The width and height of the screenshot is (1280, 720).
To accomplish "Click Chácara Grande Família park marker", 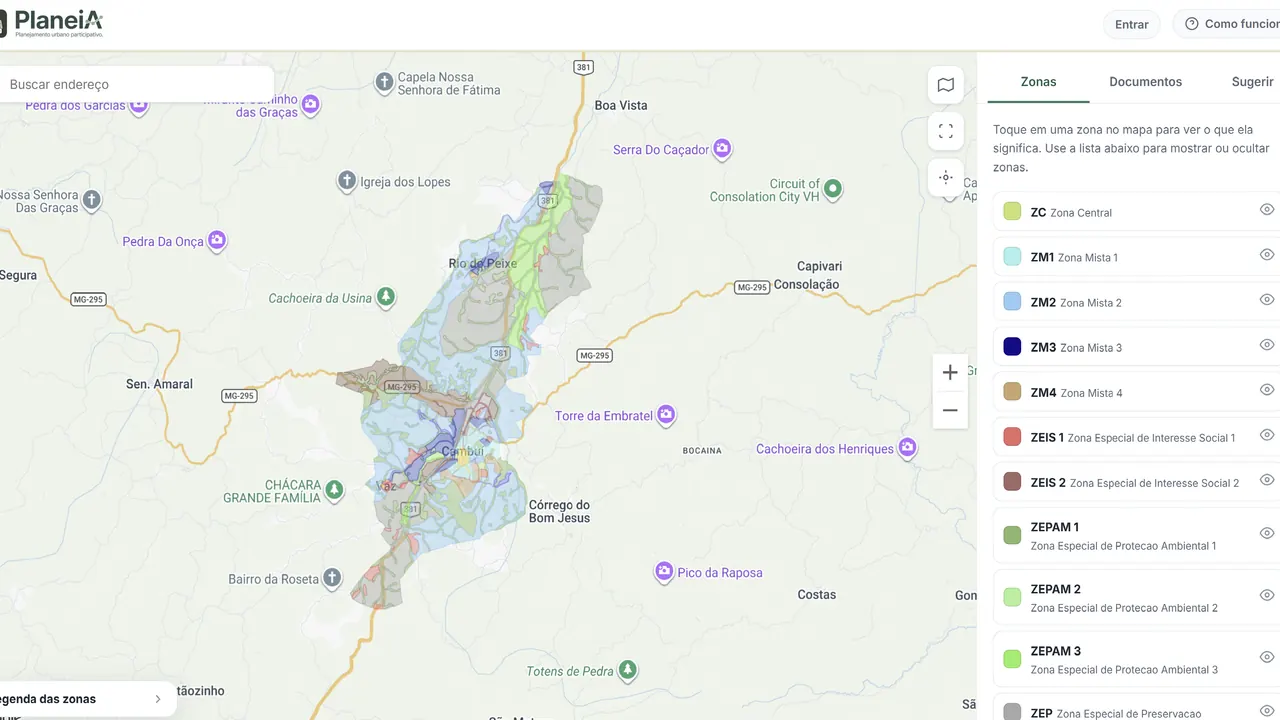I will pyautogui.click(x=334, y=490).
